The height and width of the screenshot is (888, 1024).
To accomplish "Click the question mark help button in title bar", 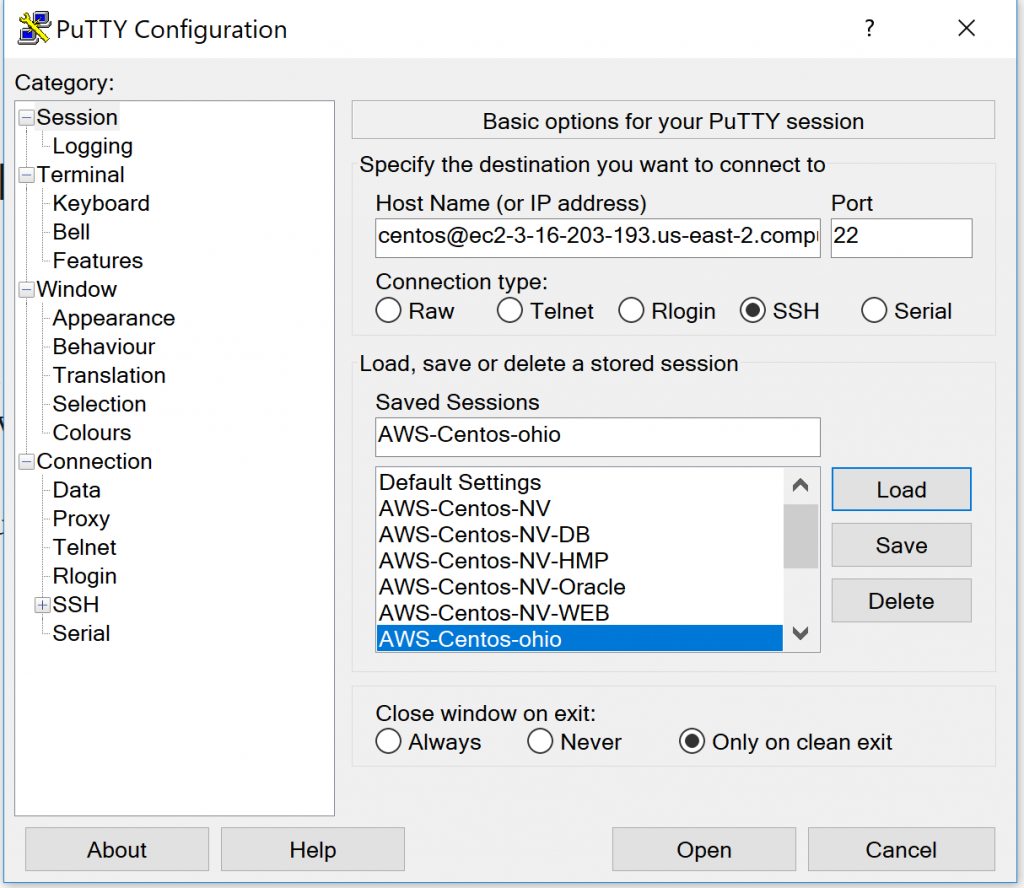I will point(869,28).
